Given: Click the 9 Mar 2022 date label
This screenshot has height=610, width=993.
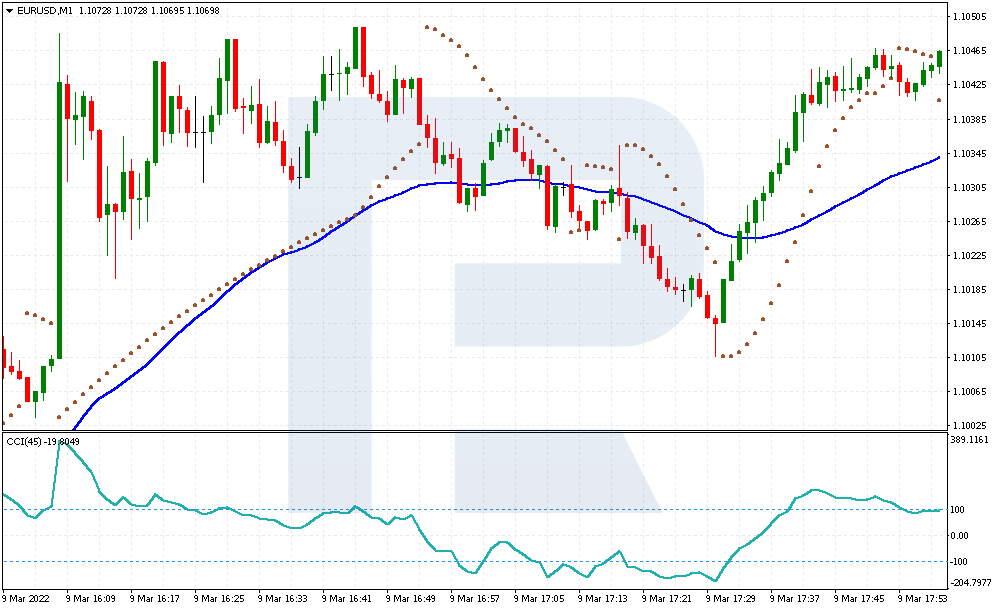Looking at the screenshot, I should (26, 599).
